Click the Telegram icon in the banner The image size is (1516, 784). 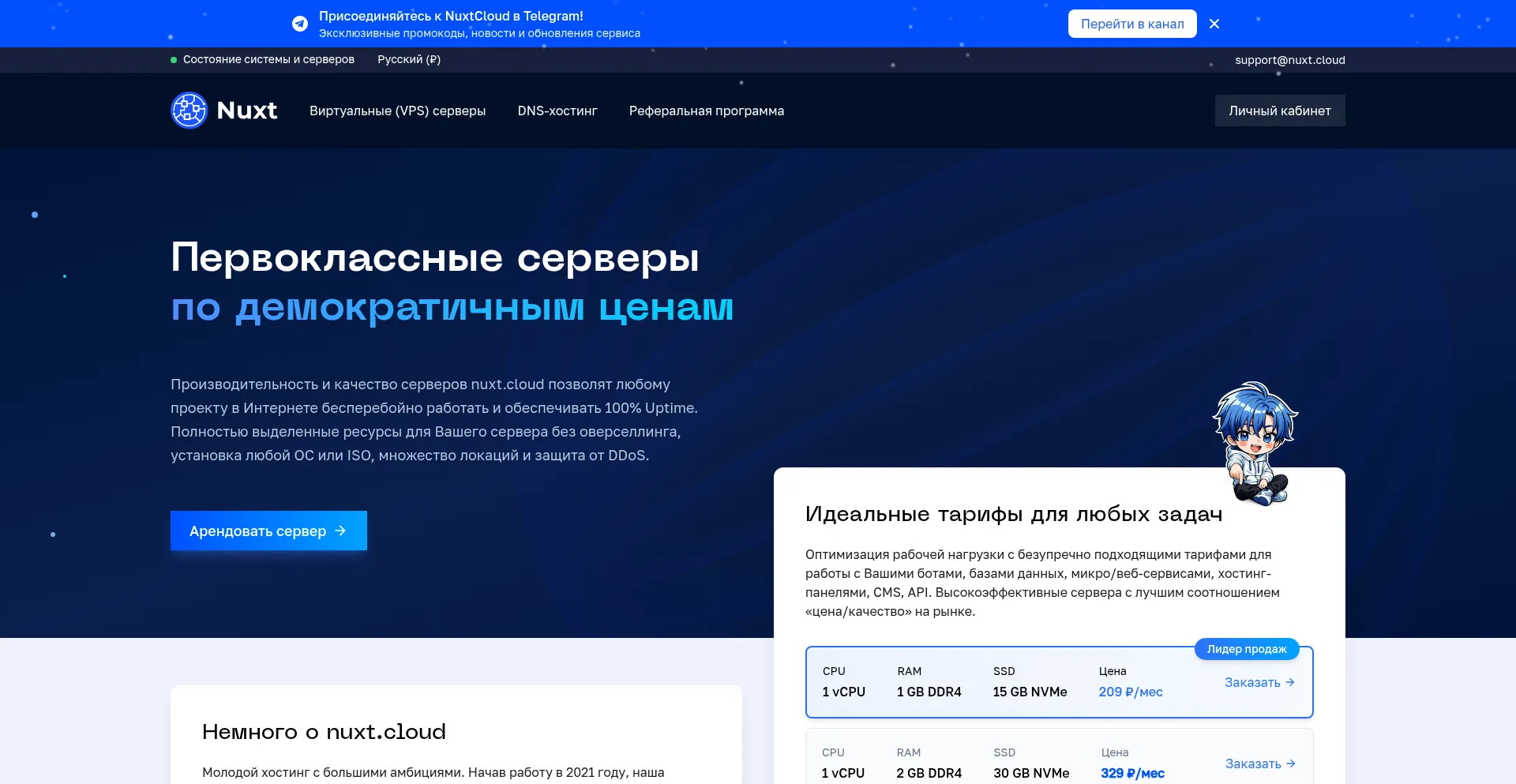tap(300, 24)
